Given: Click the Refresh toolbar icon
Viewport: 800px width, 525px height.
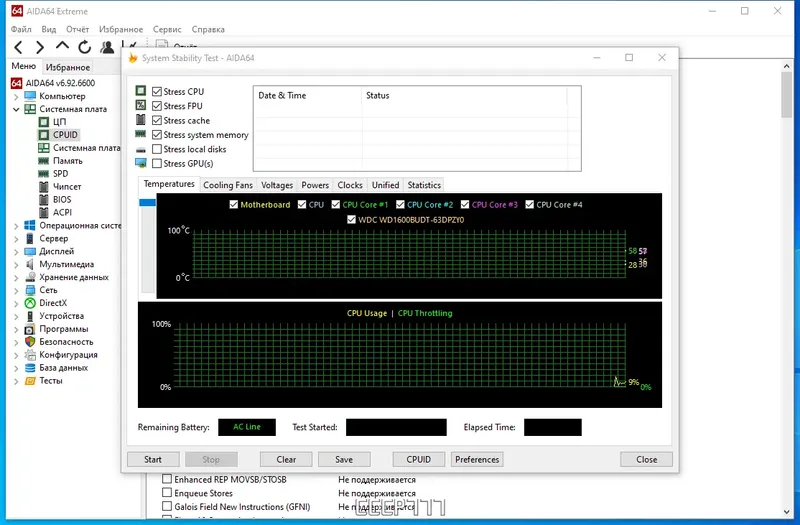Looking at the screenshot, I should pos(85,47).
